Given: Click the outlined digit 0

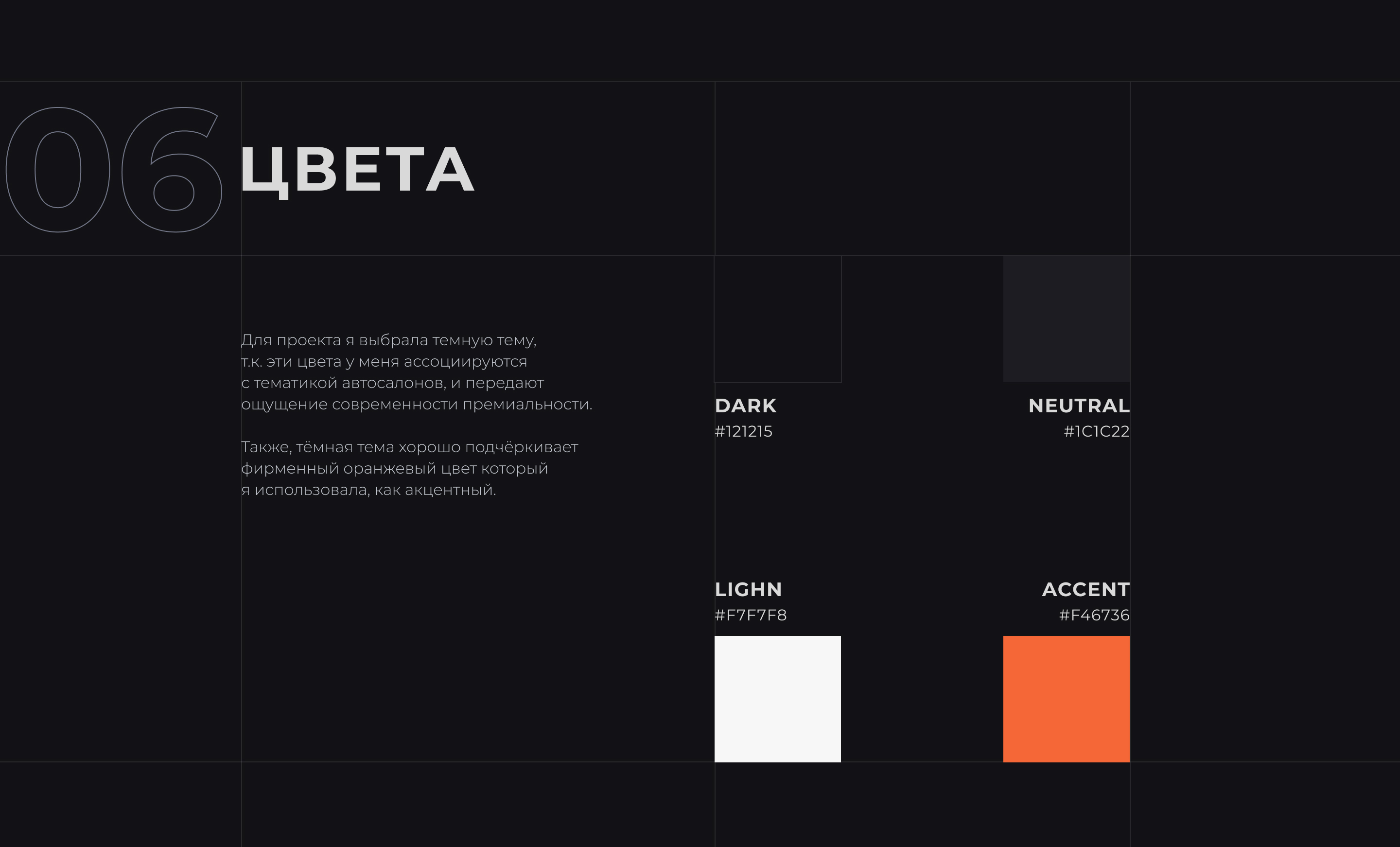Looking at the screenshot, I should pos(57,169).
